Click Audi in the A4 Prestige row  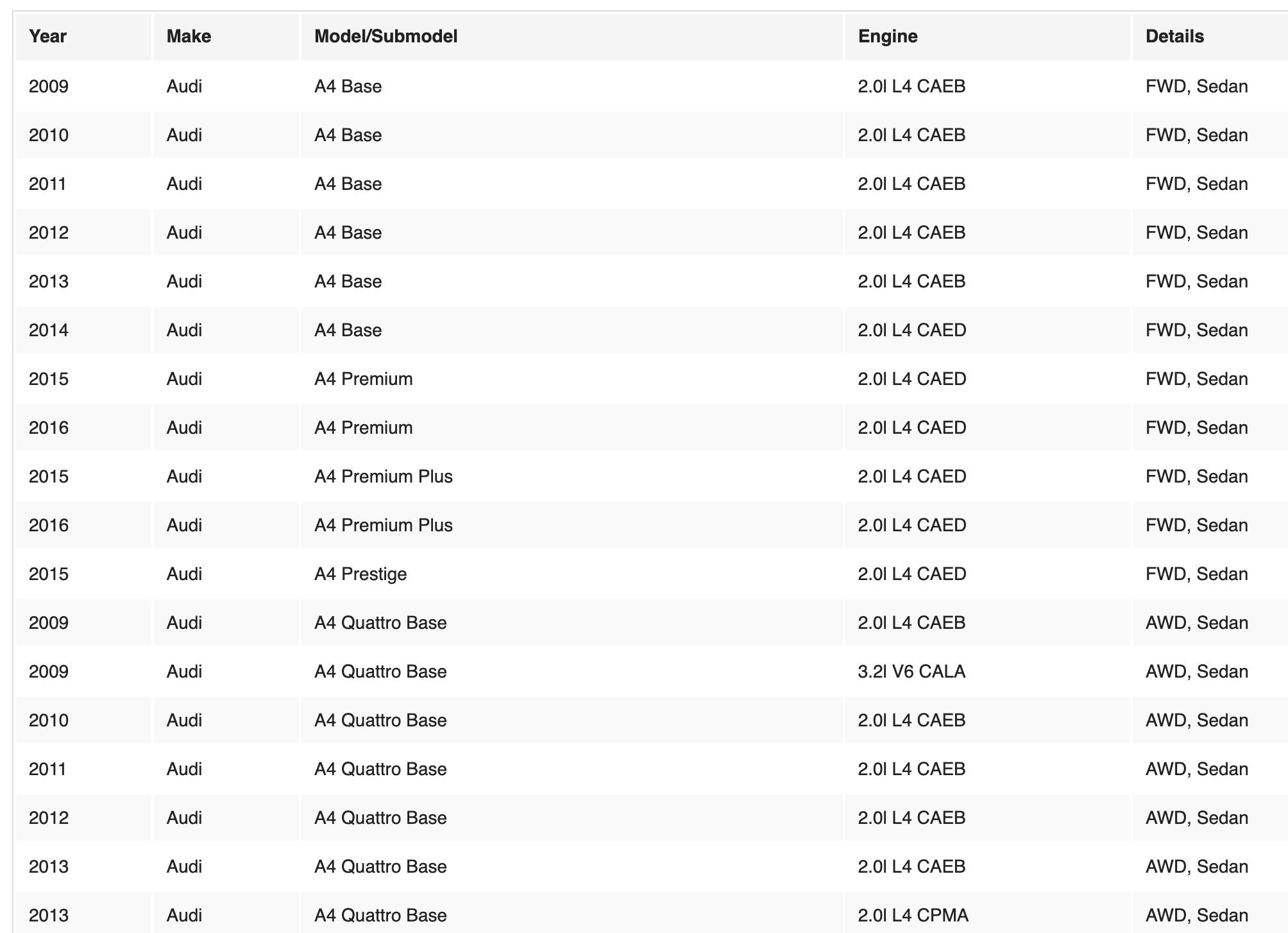[184, 574]
